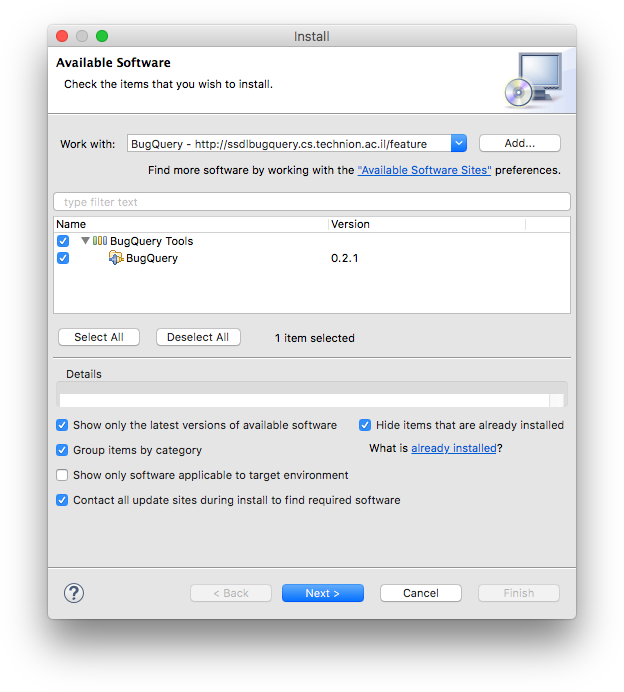The height and width of the screenshot is (692, 624).
Task: Click the install wizard computer image
Action: [x=534, y=79]
